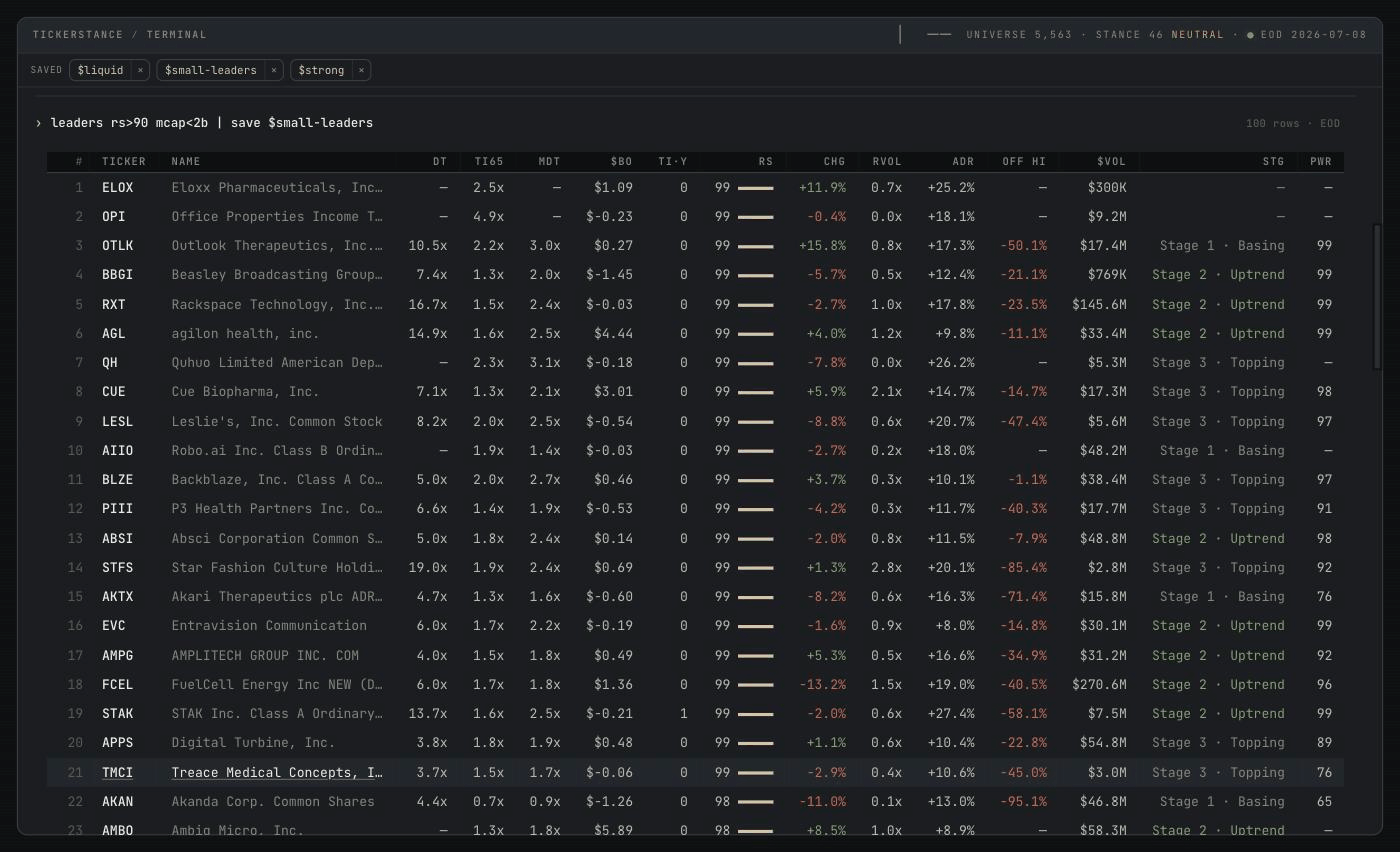
Task: Select the EVC ticker
Action: tap(113, 625)
